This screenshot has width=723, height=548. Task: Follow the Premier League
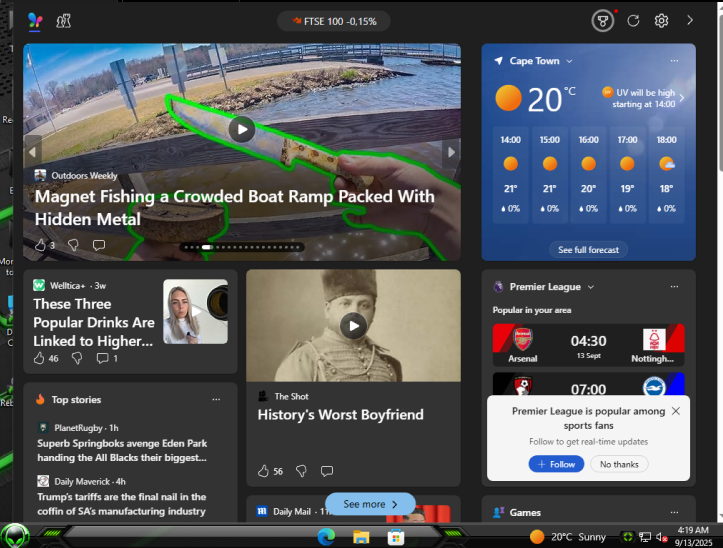(556, 464)
